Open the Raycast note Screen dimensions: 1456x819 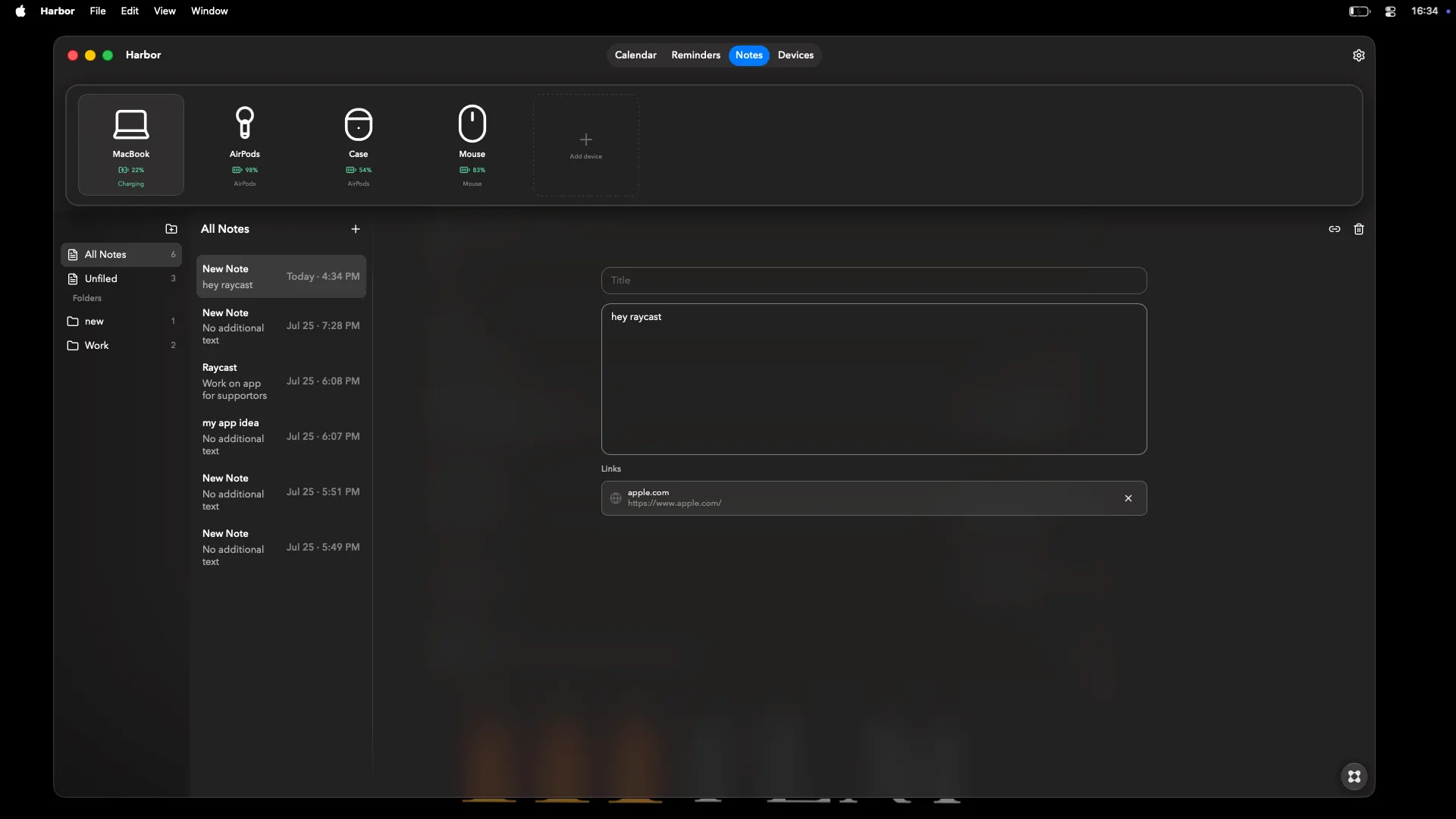point(281,381)
